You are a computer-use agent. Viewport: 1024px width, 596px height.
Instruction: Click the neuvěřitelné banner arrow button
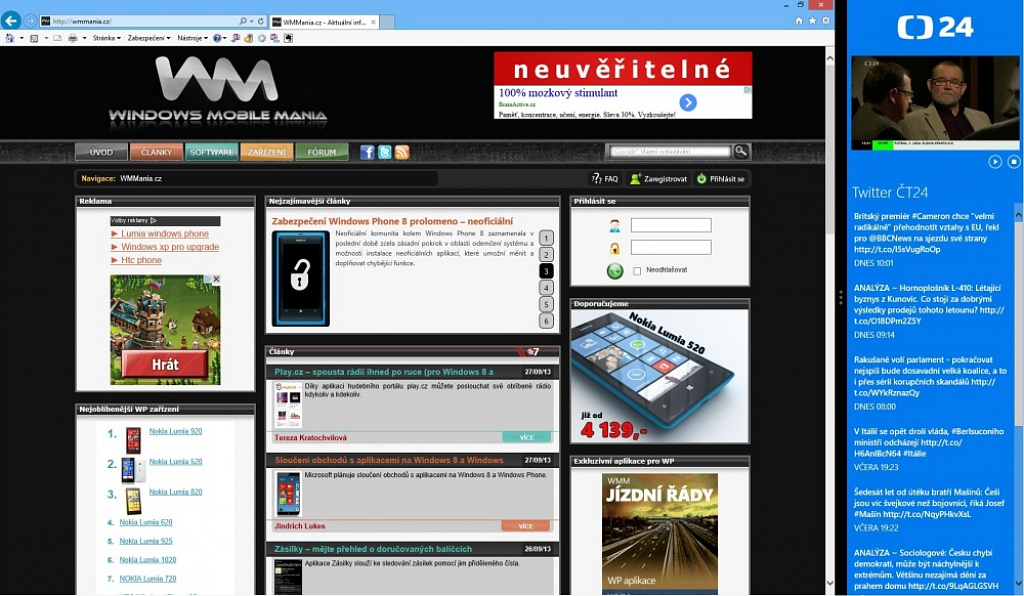point(688,102)
